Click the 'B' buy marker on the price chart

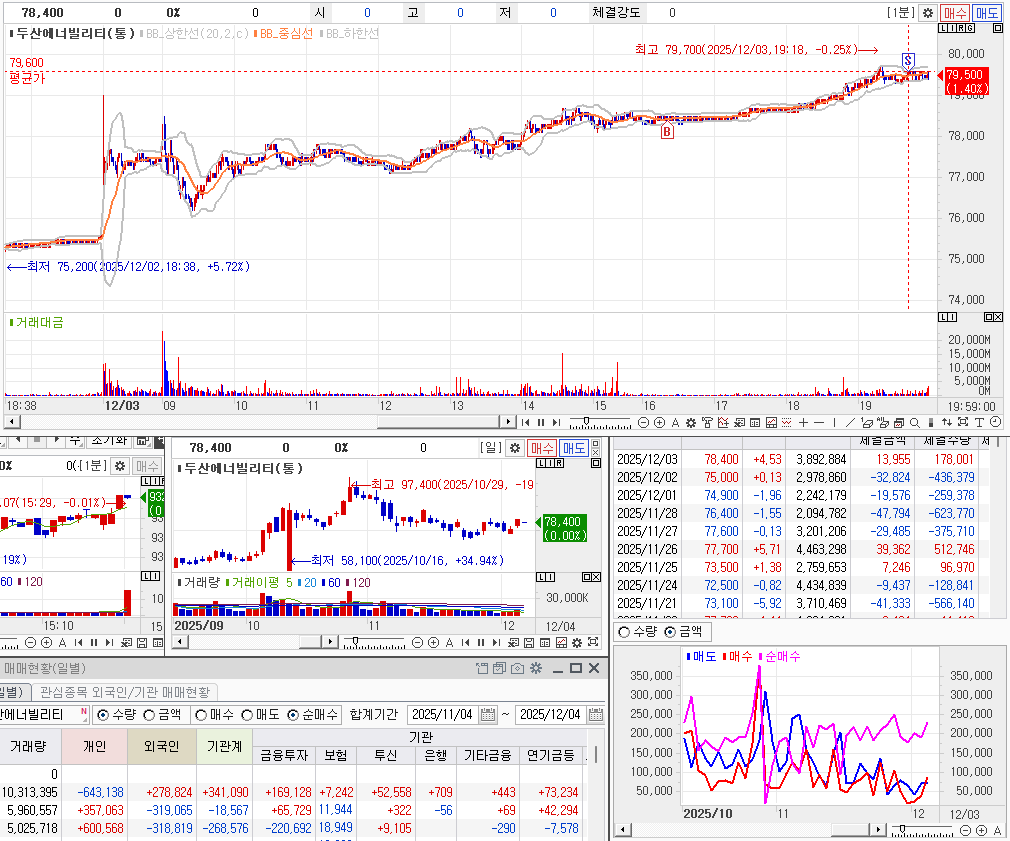[x=667, y=132]
